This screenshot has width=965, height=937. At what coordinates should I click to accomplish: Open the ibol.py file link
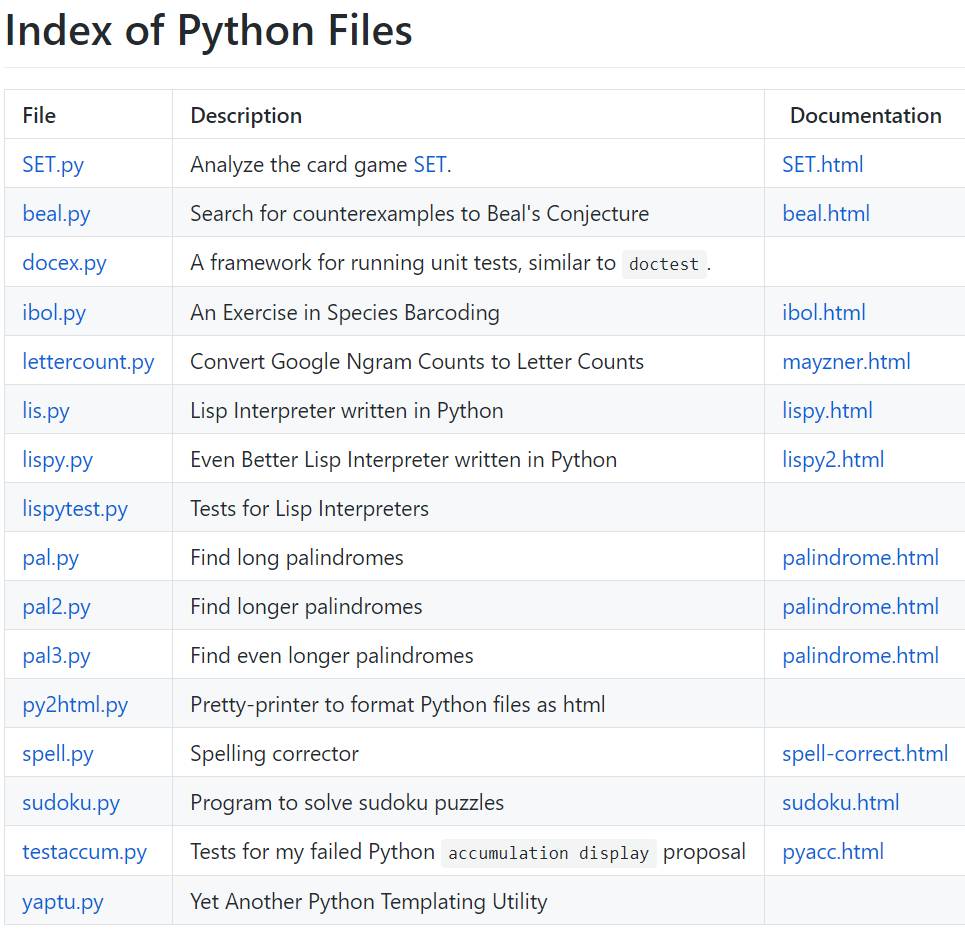[x=54, y=312]
